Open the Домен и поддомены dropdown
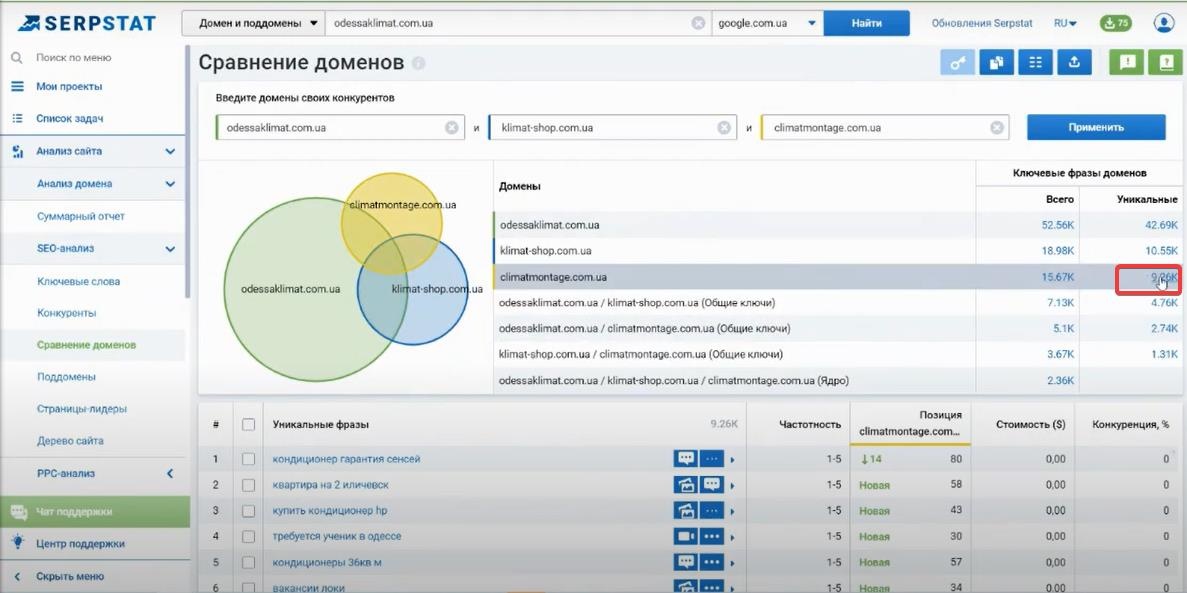Image resolution: width=1187 pixels, height=593 pixels. [254, 23]
